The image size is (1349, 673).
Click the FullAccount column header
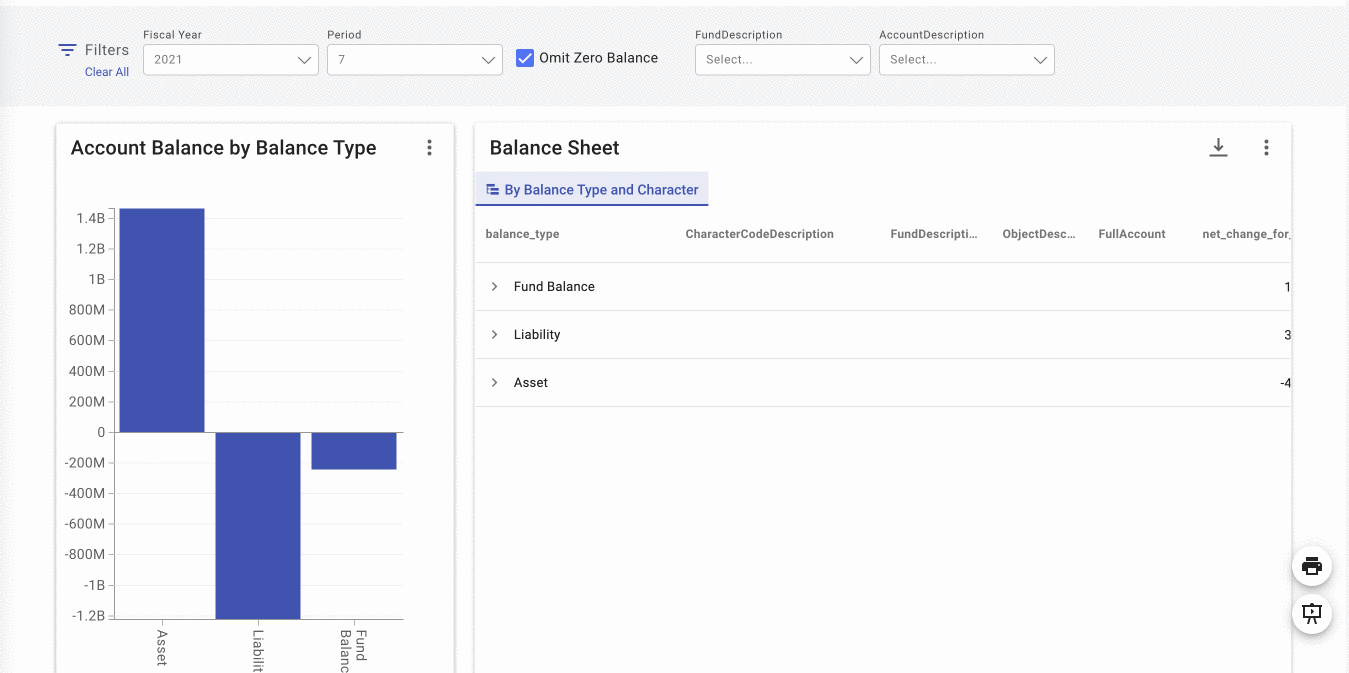[1132, 234]
